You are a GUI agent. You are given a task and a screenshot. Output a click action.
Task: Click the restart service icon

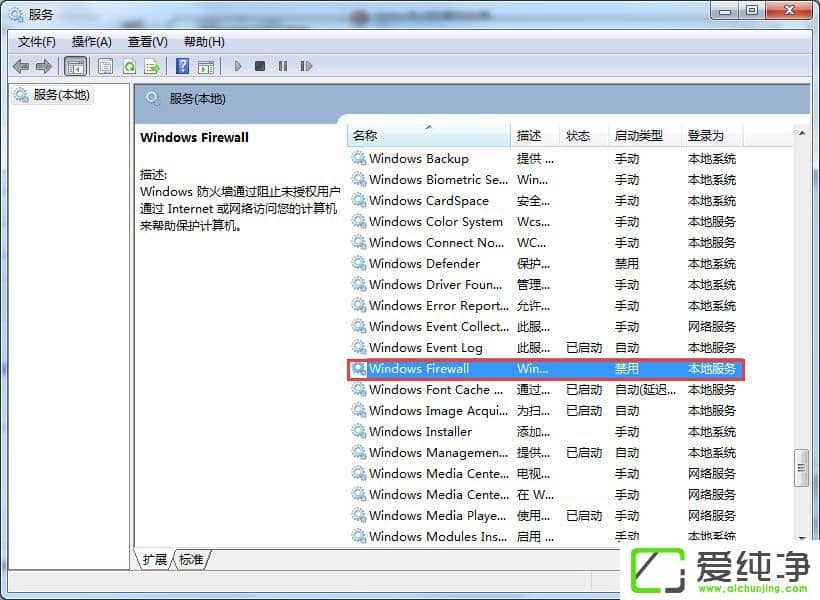[307, 66]
